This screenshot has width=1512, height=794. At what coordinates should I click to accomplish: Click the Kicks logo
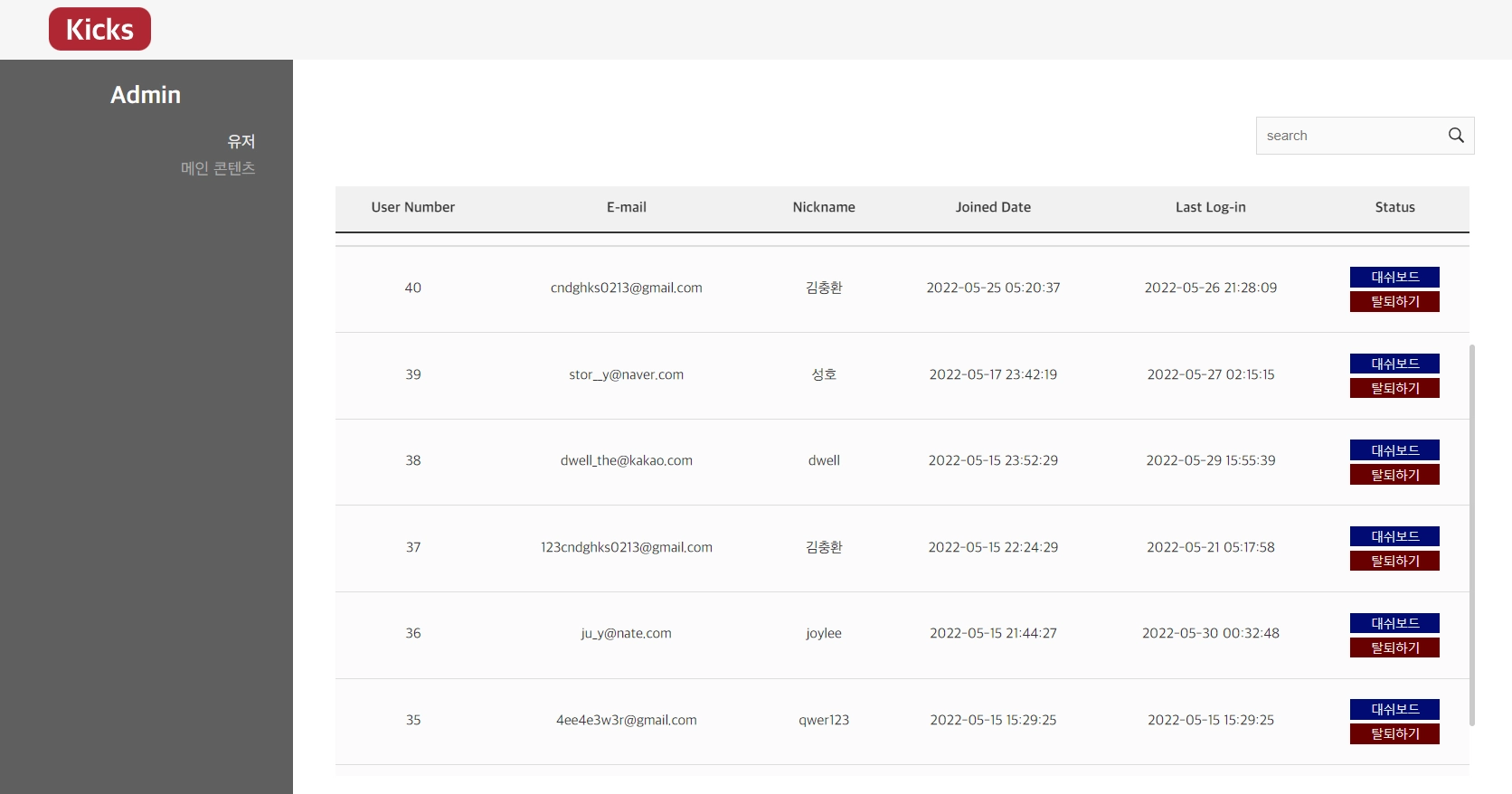[x=99, y=29]
